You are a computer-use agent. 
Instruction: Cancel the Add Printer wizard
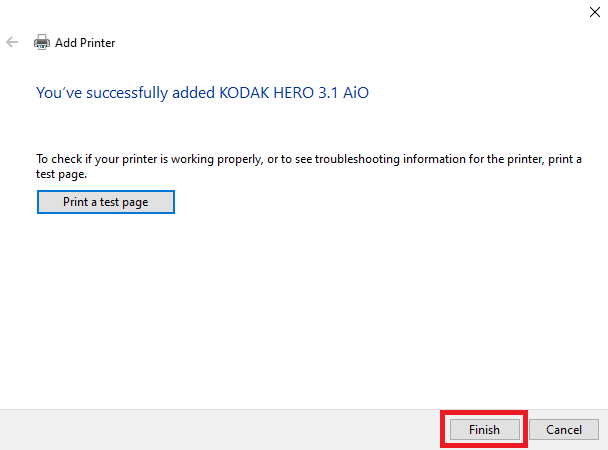tap(564, 429)
